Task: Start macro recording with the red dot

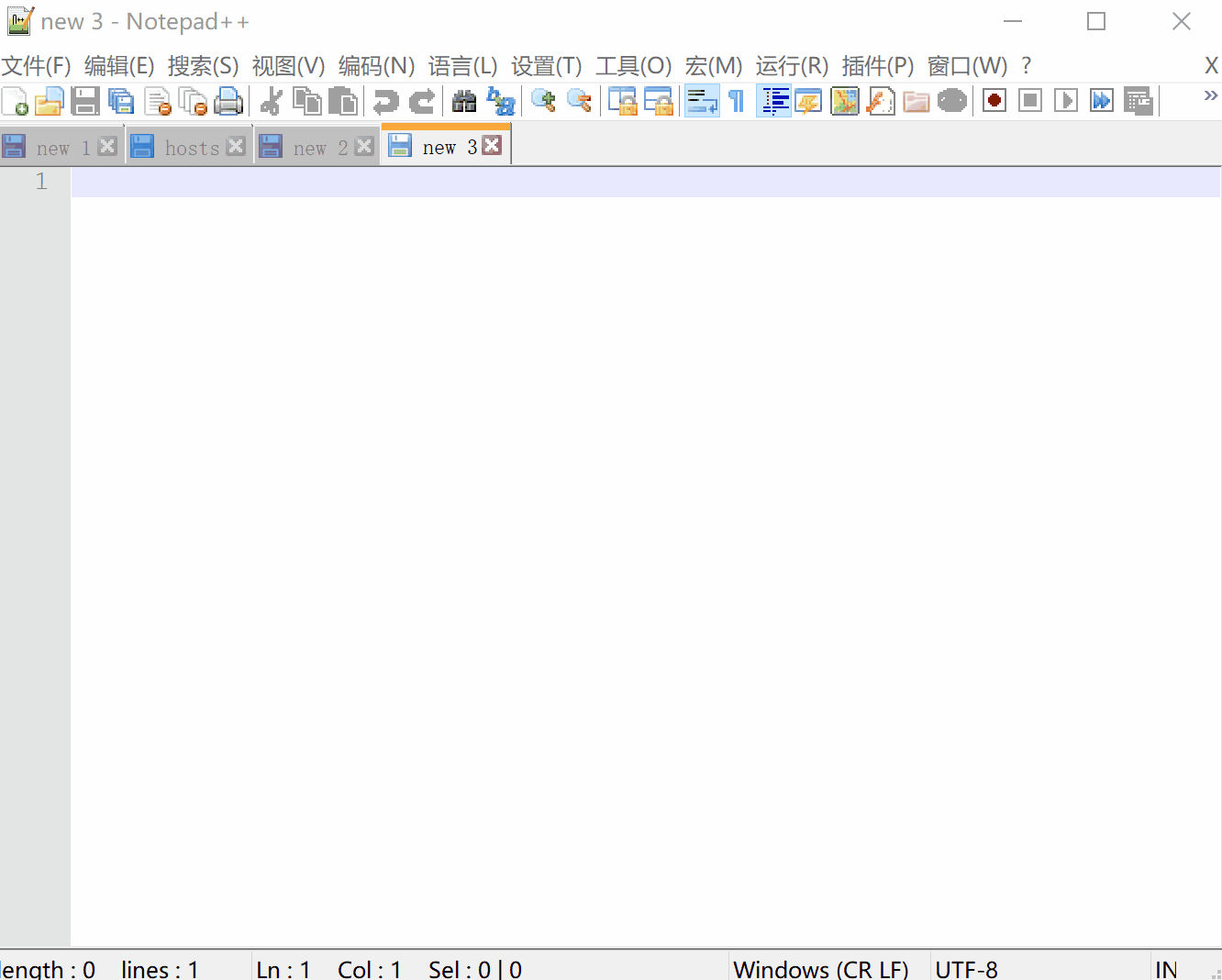Action: click(994, 101)
